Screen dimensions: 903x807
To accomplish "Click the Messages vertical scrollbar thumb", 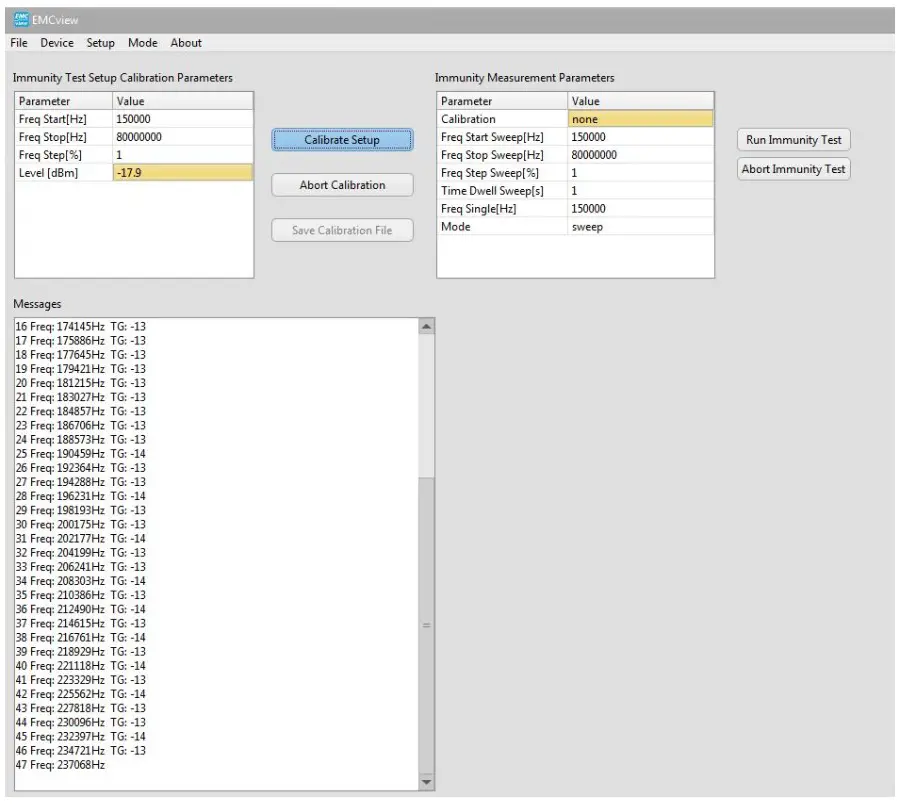I will pos(426,625).
